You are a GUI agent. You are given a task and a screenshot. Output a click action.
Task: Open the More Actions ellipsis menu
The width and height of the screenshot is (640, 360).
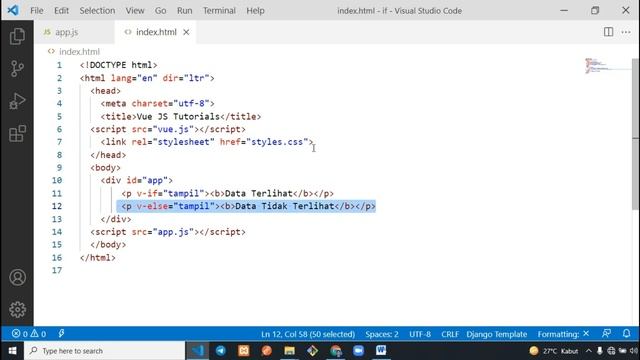626,32
